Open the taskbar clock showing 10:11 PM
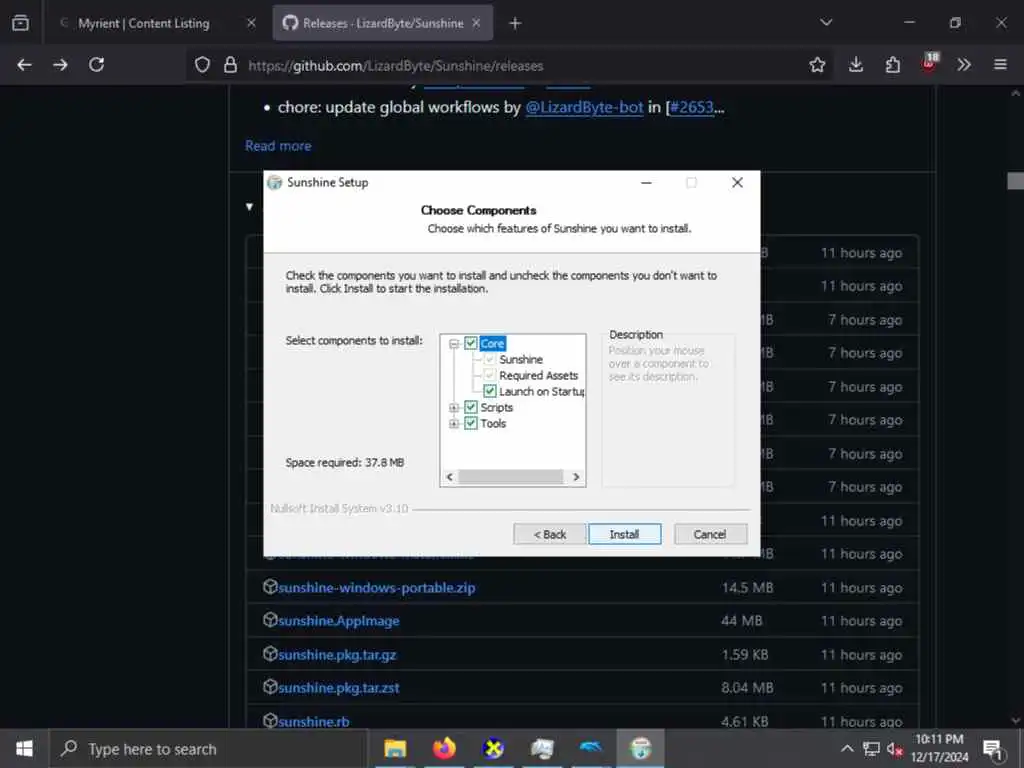Image resolution: width=1024 pixels, height=768 pixels. point(939,748)
